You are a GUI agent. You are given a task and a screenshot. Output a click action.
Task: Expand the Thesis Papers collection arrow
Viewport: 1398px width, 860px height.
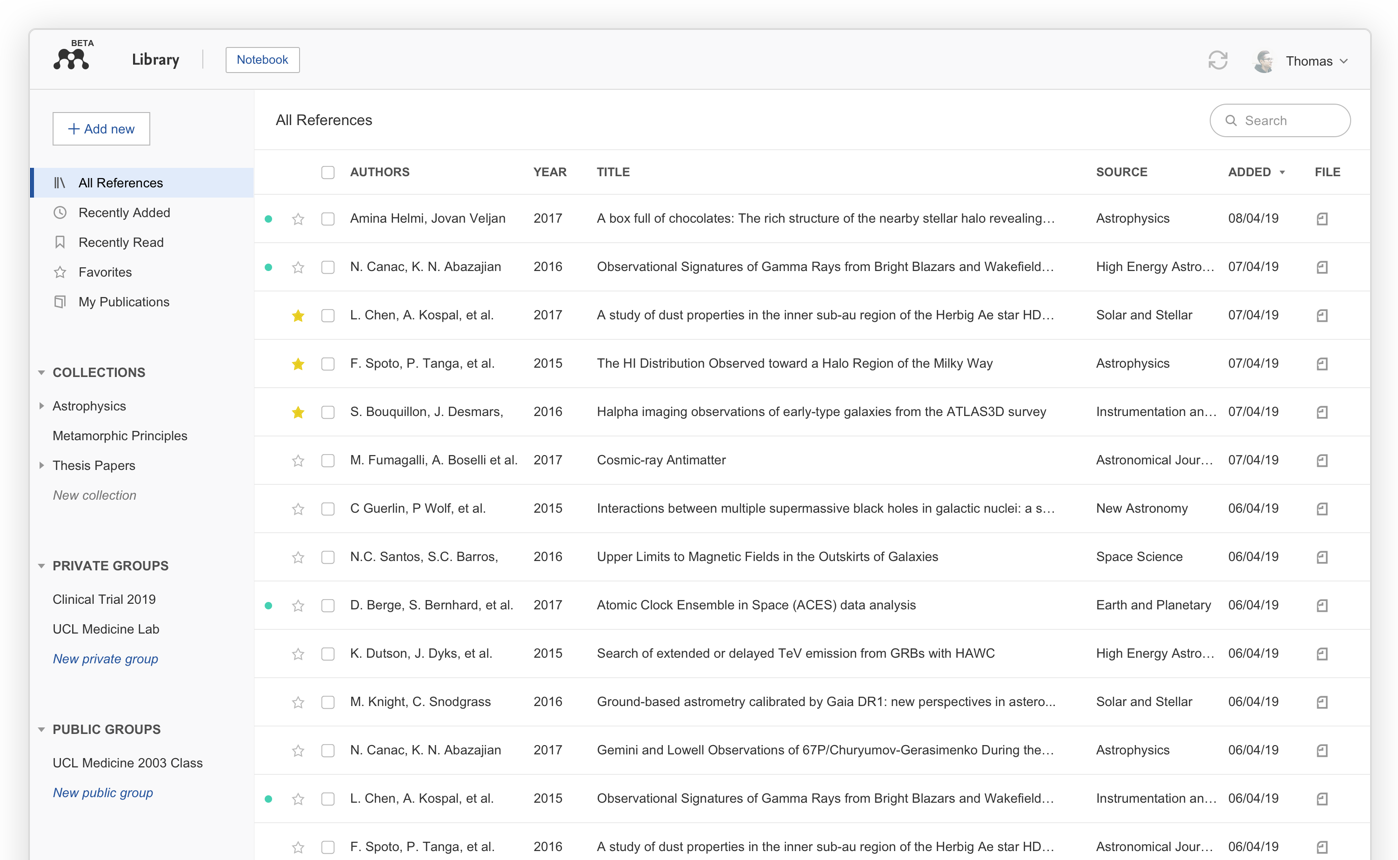tap(41, 465)
